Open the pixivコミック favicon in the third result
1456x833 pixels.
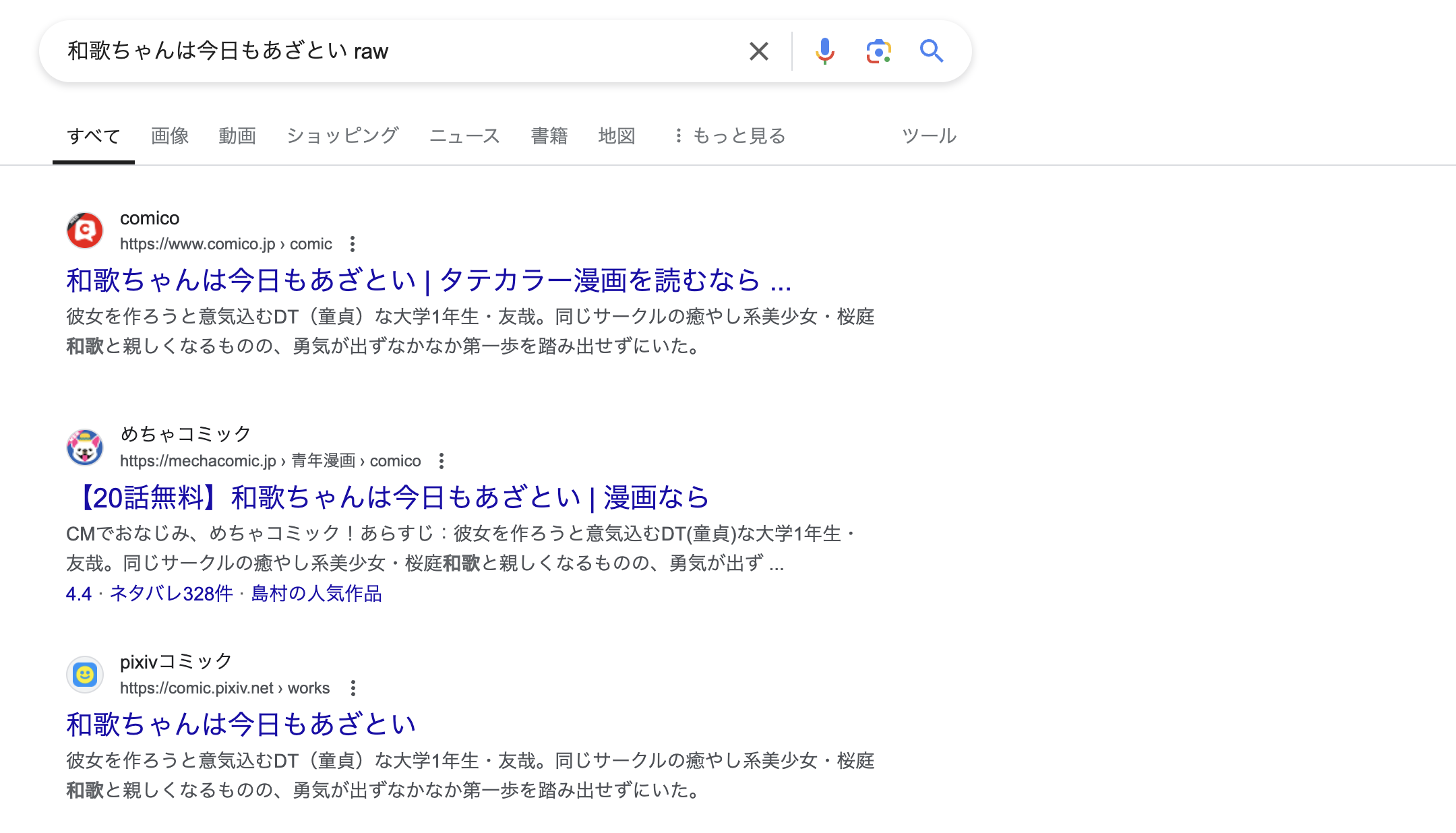point(85,674)
